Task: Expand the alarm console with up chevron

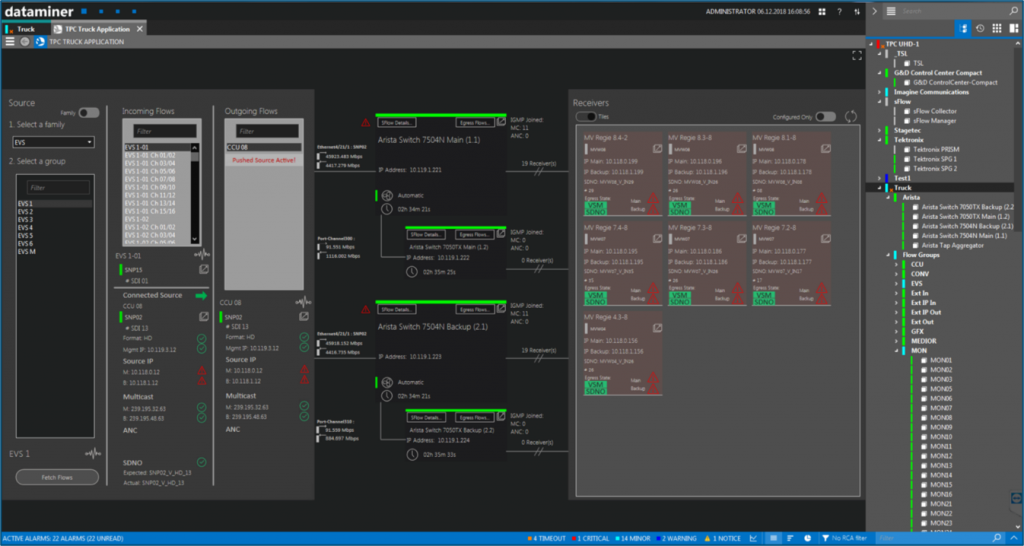Action: click(x=1014, y=538)
